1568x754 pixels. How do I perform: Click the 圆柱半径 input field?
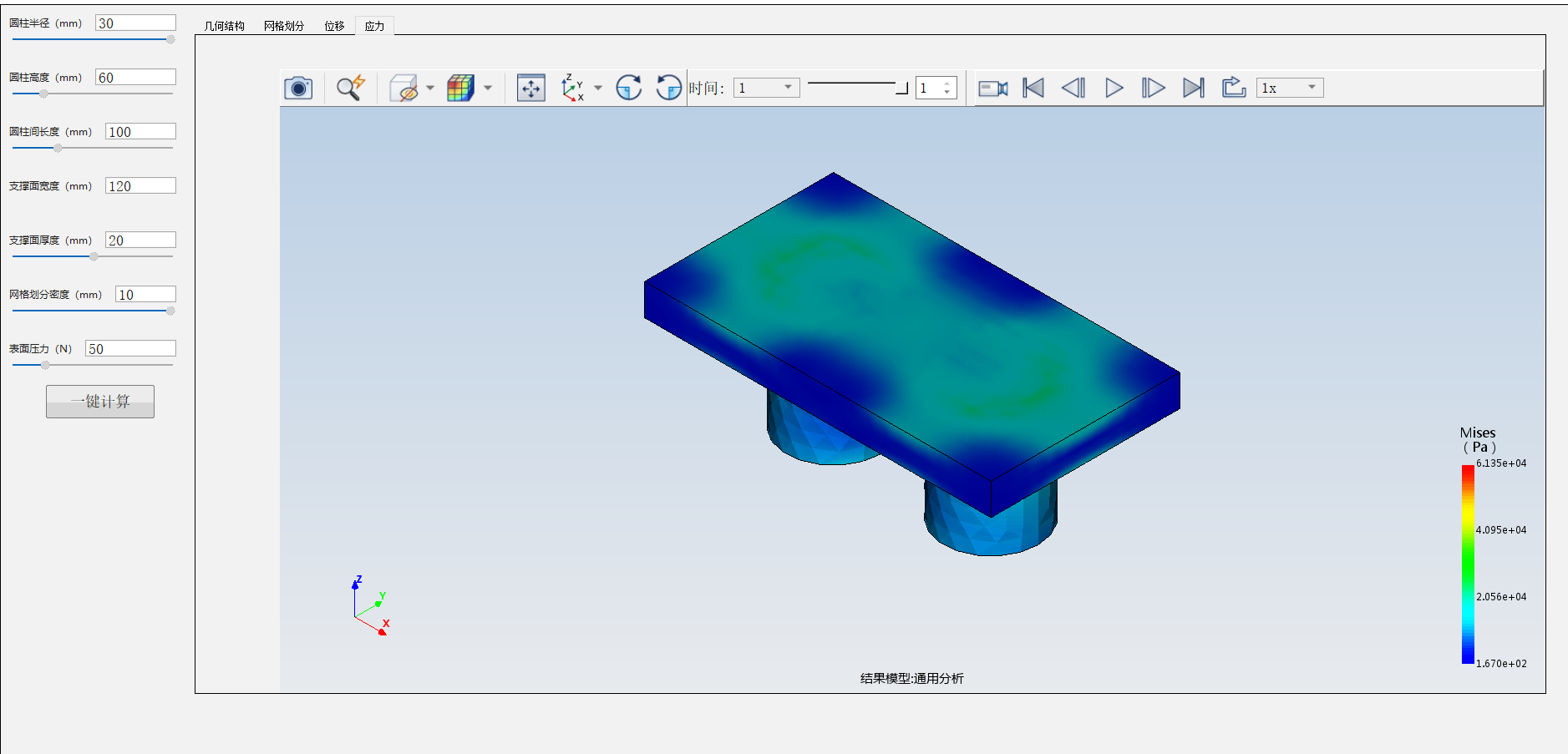135,23
